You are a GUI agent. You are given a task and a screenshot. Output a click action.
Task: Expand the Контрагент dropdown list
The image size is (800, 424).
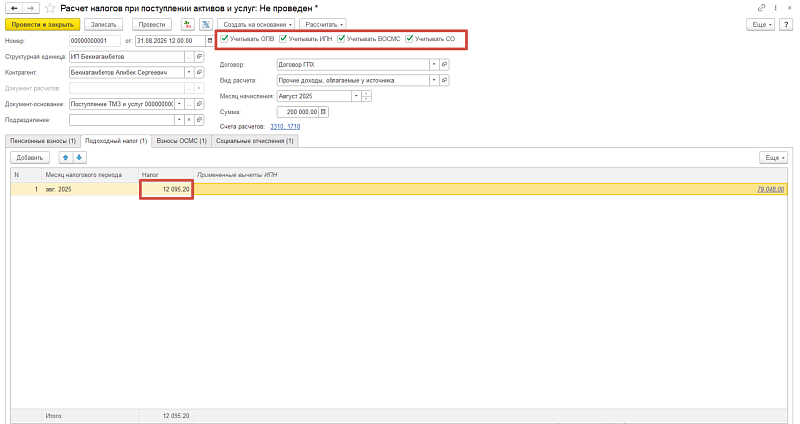[189, 72]
